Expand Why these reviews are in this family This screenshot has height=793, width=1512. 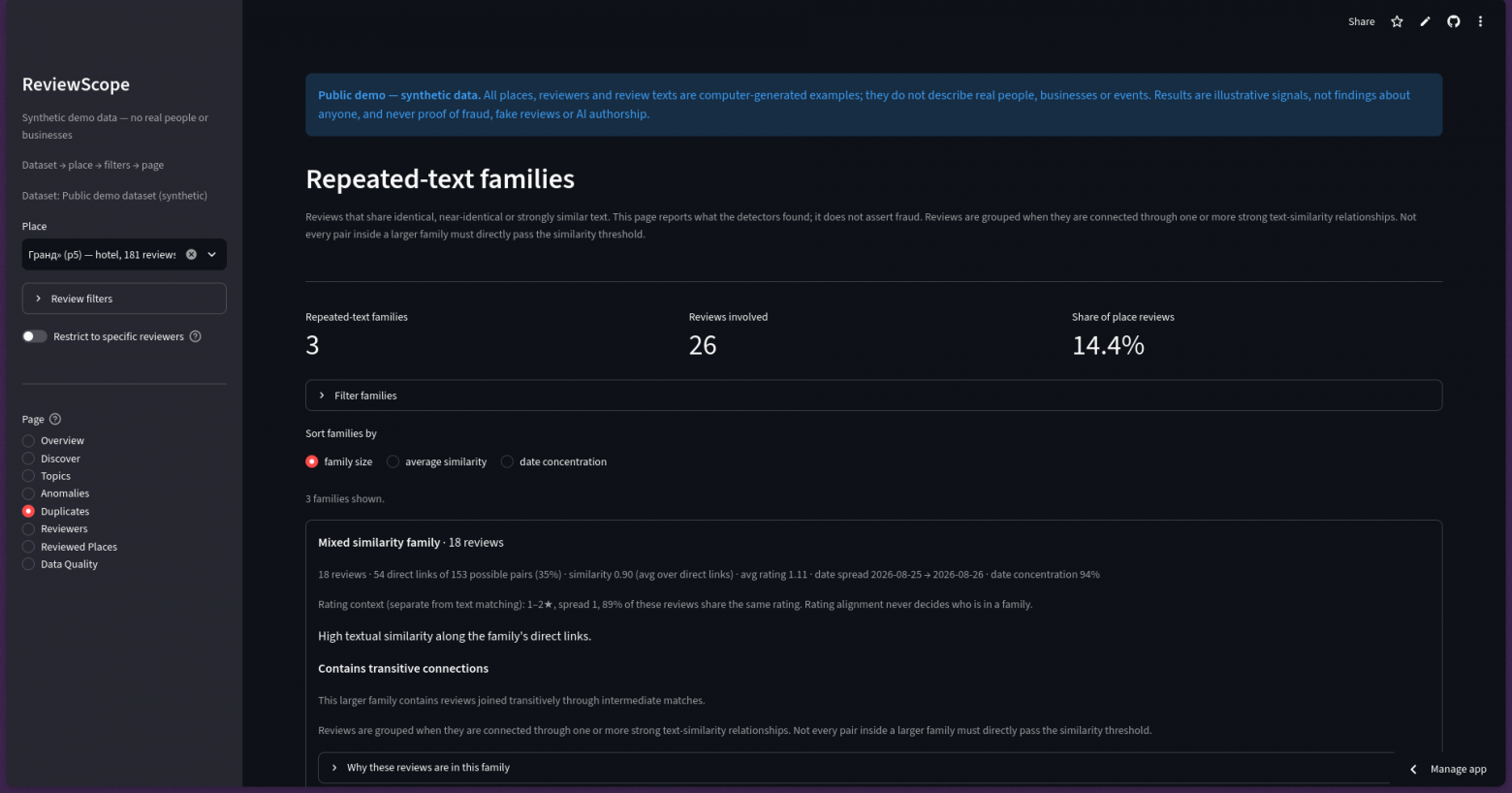click(x=858, y=767)
